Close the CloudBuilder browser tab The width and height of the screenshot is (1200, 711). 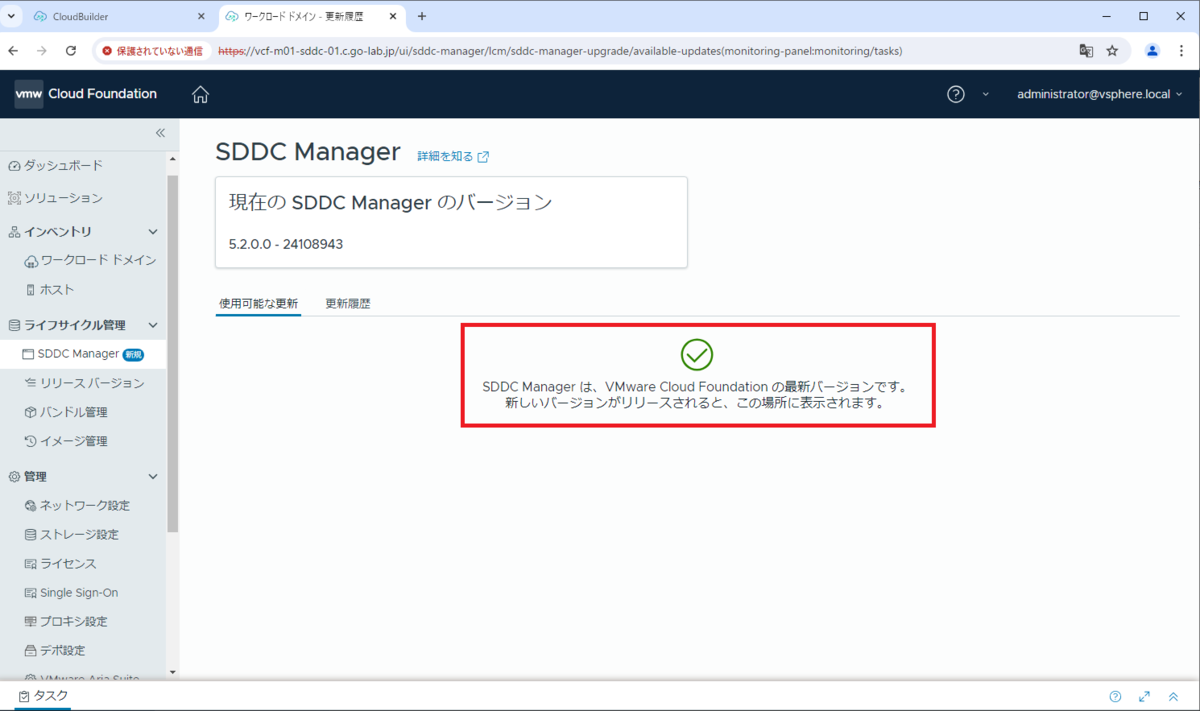200,17
